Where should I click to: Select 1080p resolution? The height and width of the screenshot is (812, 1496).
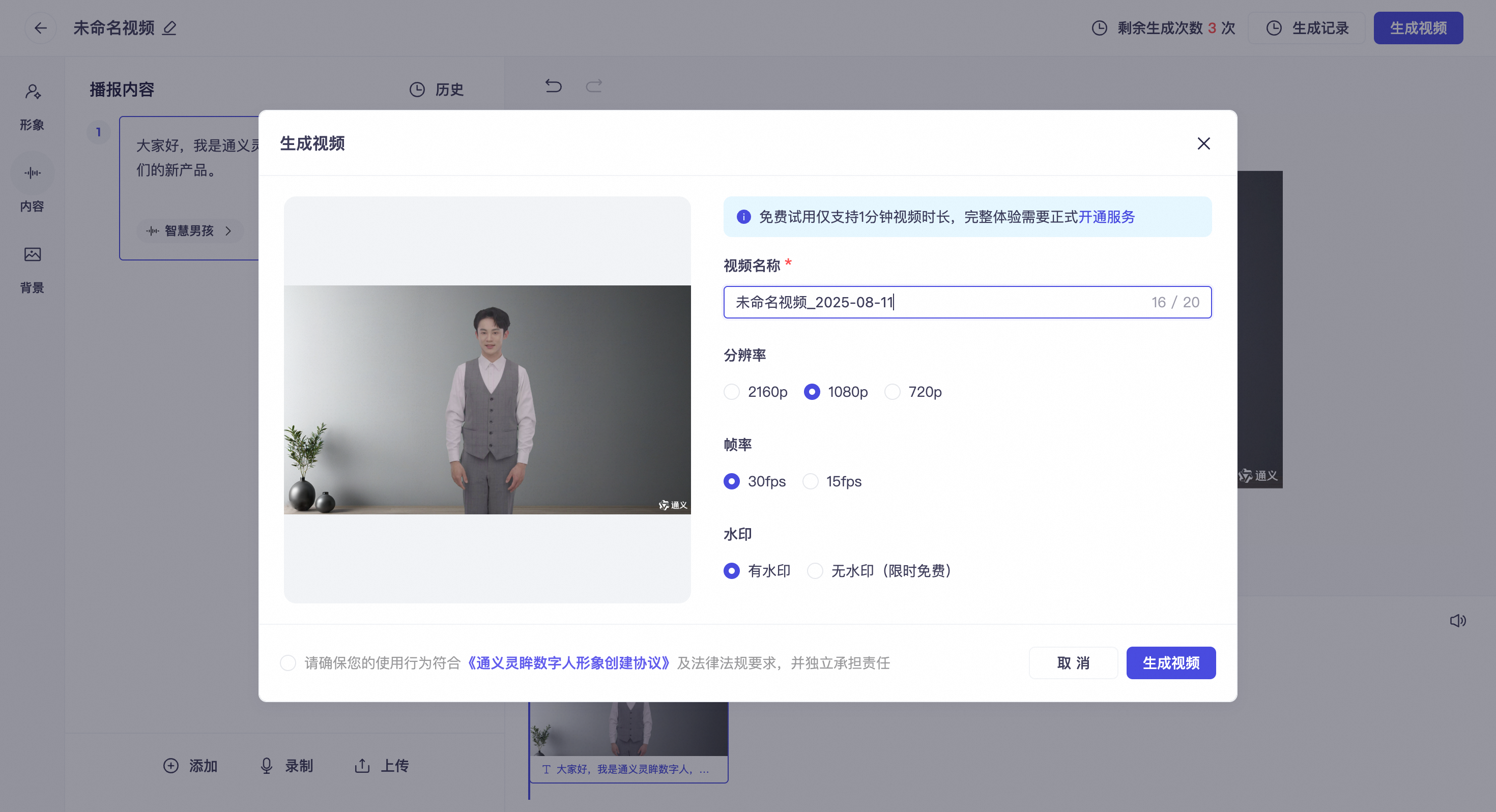(836, 392)
